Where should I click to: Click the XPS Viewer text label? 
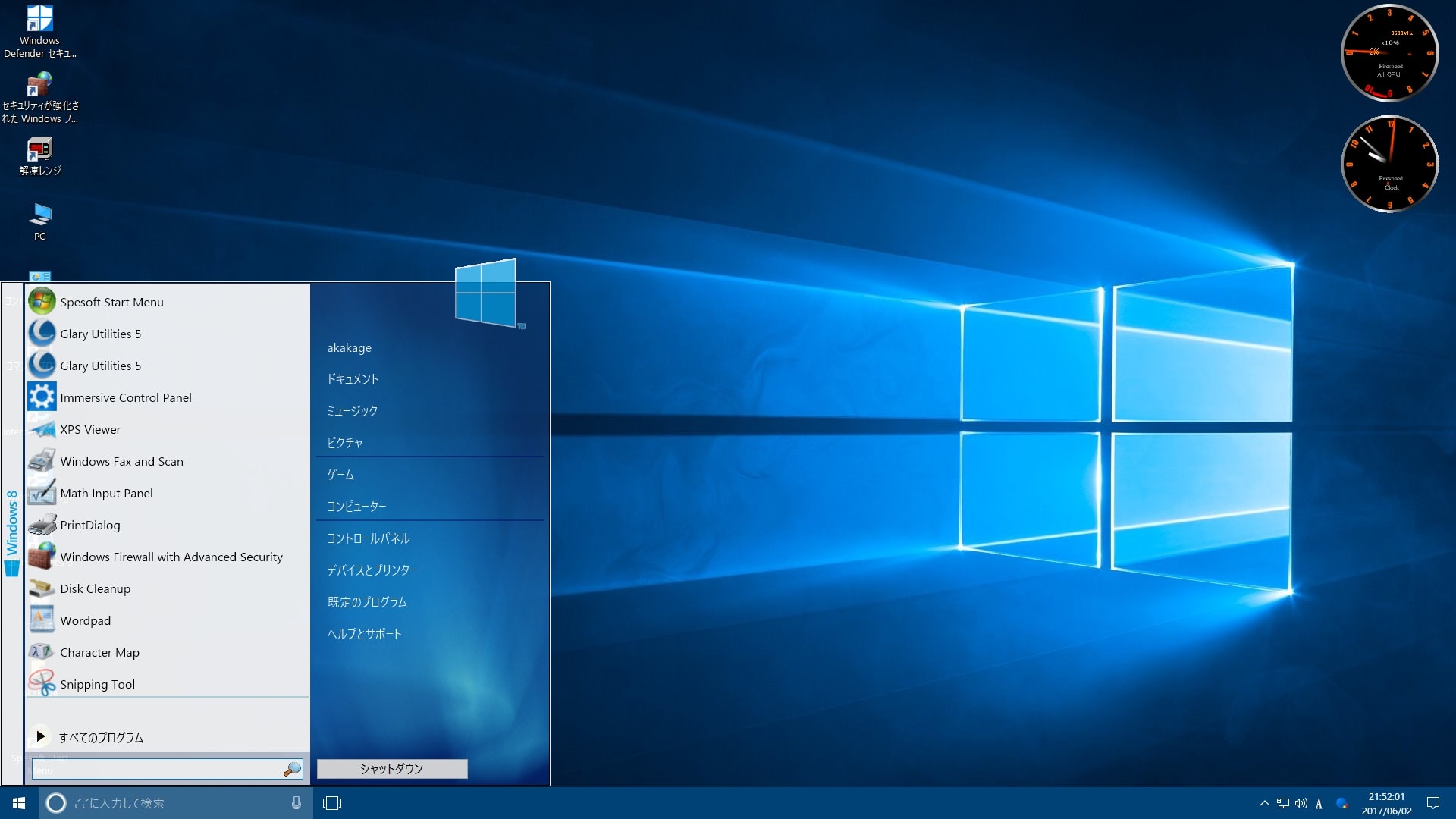90,429
